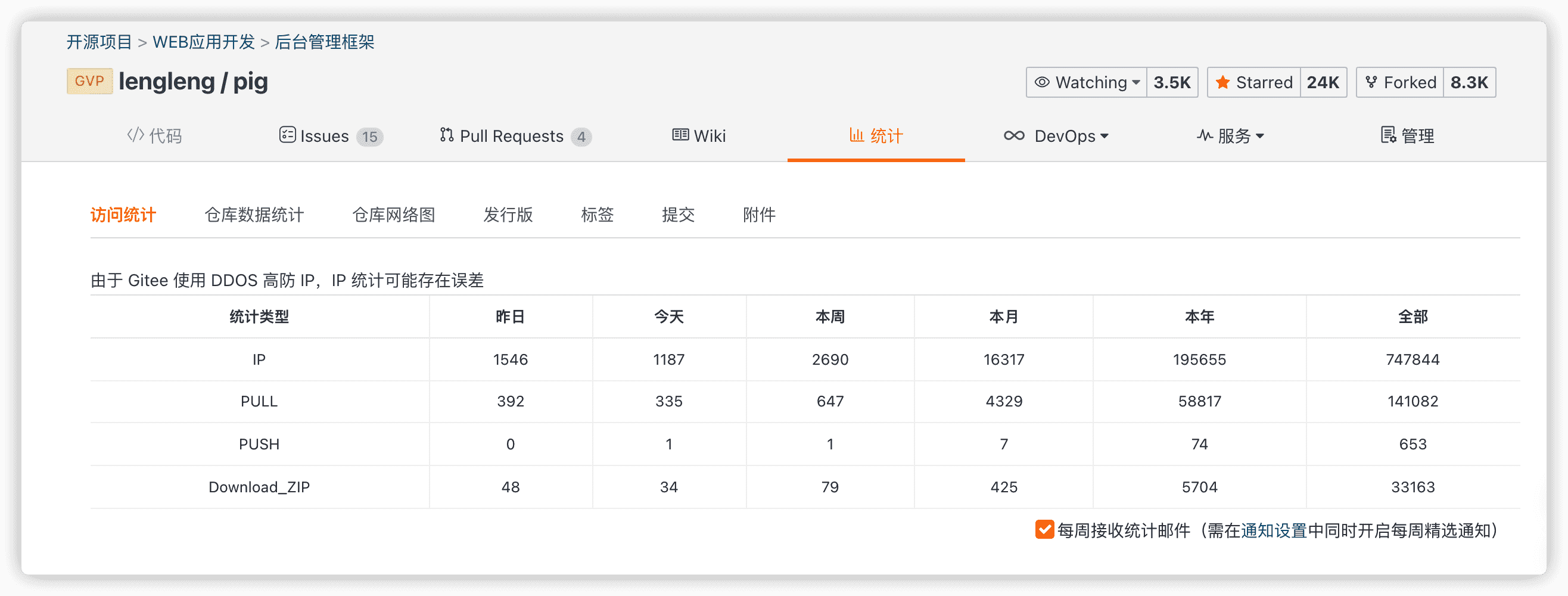
Task: Click the Issues list icon
Action: pyautogui.click(x=287, y=135)
